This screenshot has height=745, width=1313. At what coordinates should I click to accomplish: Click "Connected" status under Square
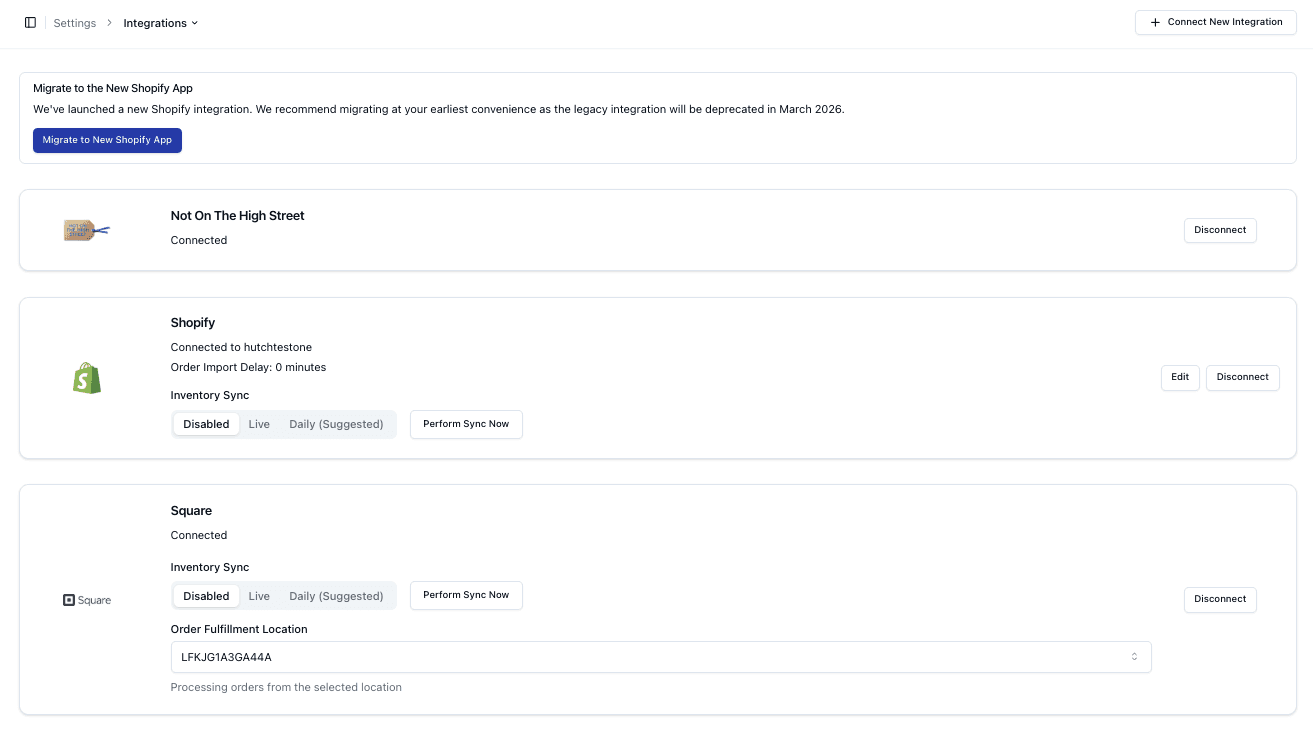coord(199,535)
